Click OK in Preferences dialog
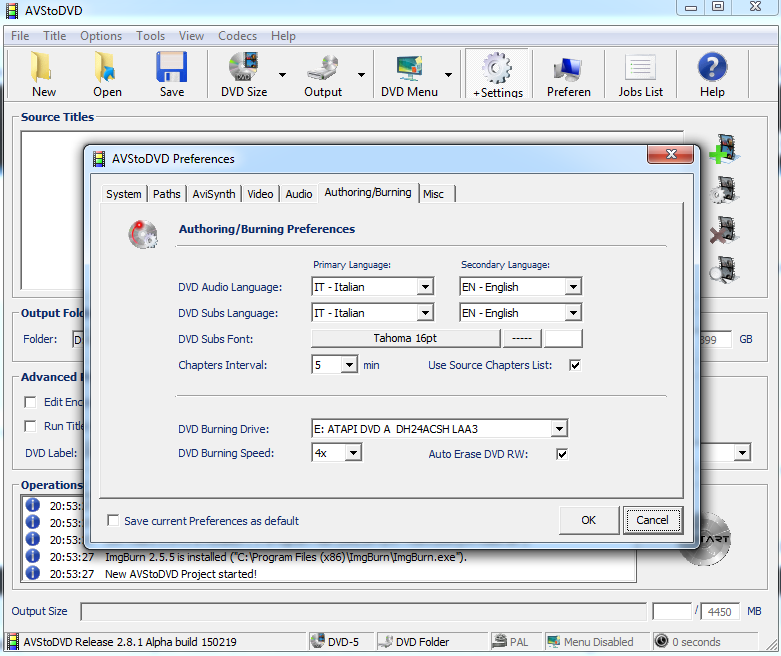781x656 pixels. point(588,520)
